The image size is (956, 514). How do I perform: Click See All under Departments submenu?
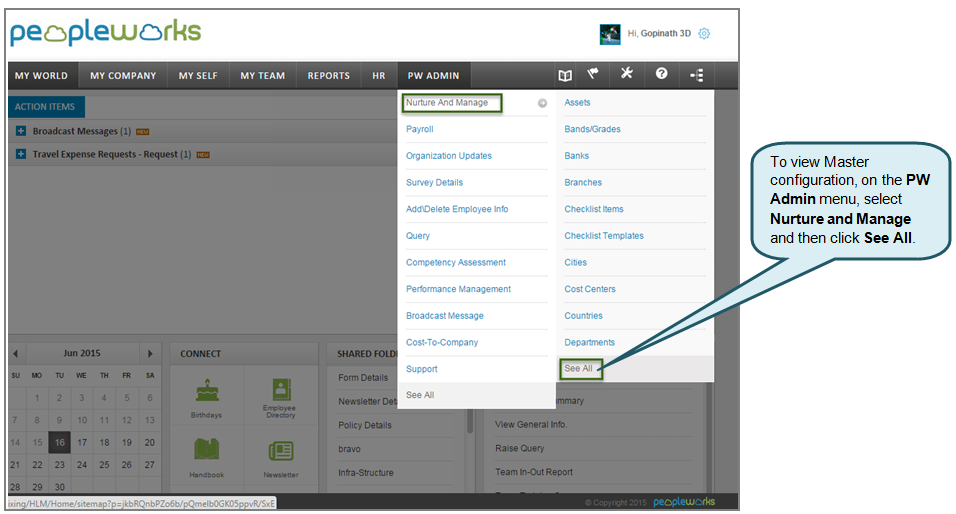[x=579, y=369]
